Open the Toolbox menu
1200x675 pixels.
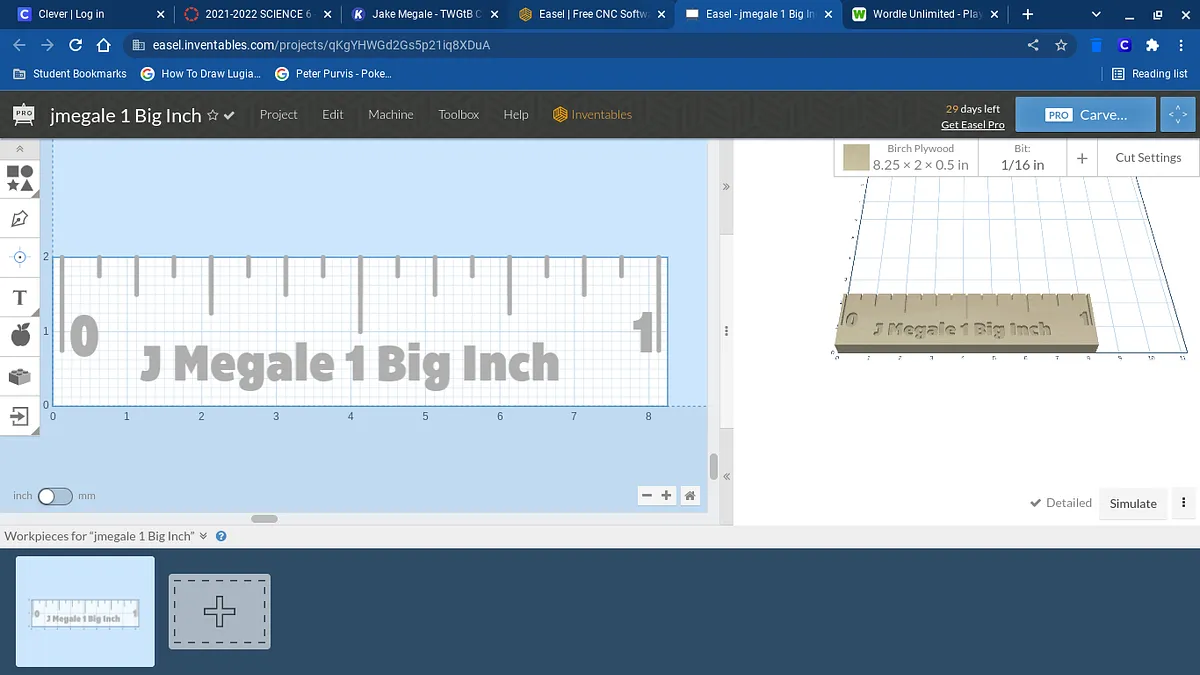coord(458,115)
